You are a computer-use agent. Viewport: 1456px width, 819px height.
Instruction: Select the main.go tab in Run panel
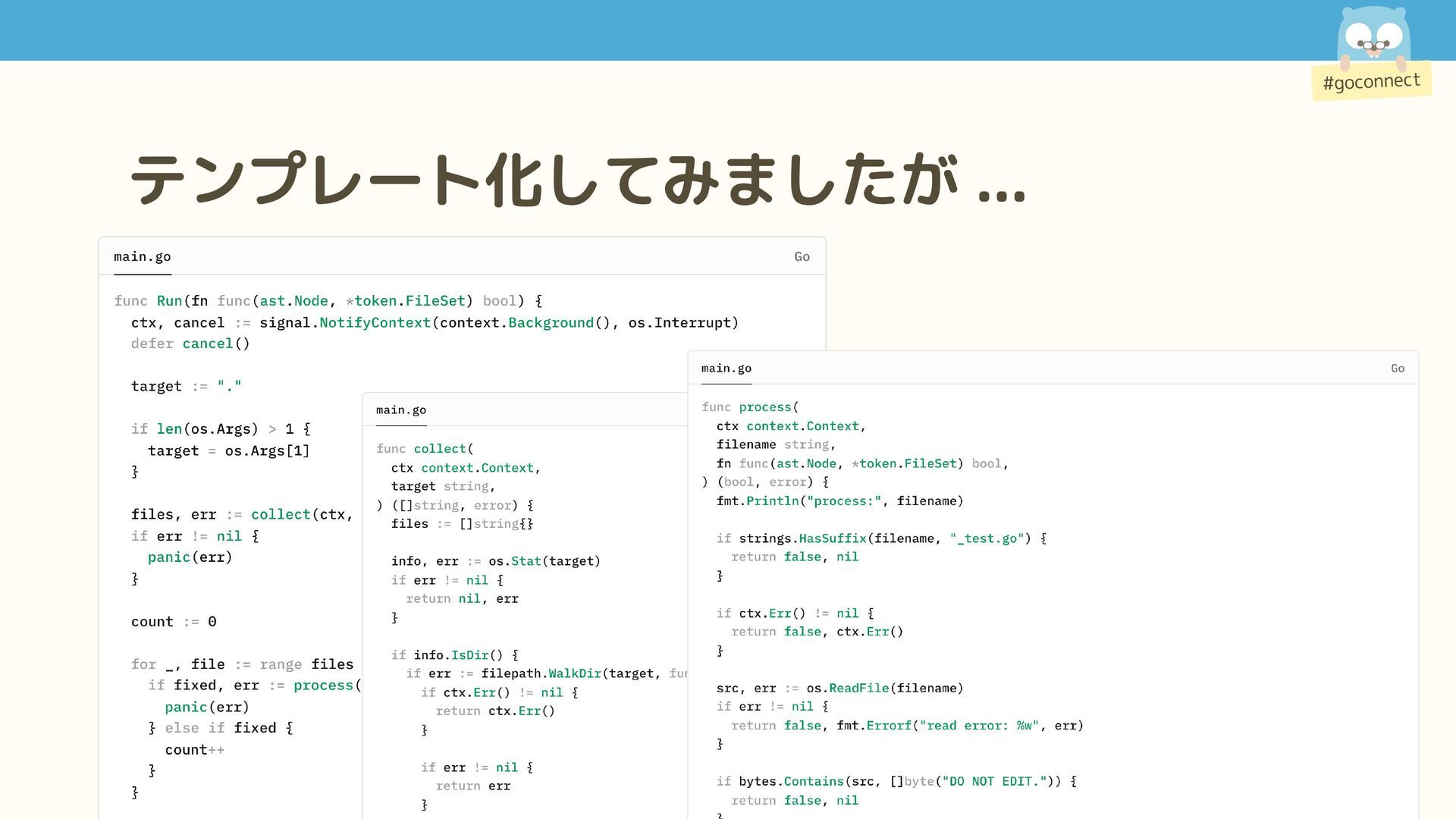tap(143, 257)
